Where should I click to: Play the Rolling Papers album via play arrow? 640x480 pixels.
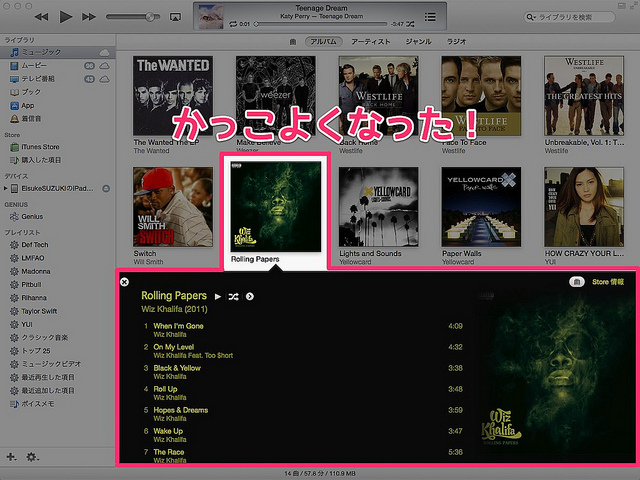point(218,297)
